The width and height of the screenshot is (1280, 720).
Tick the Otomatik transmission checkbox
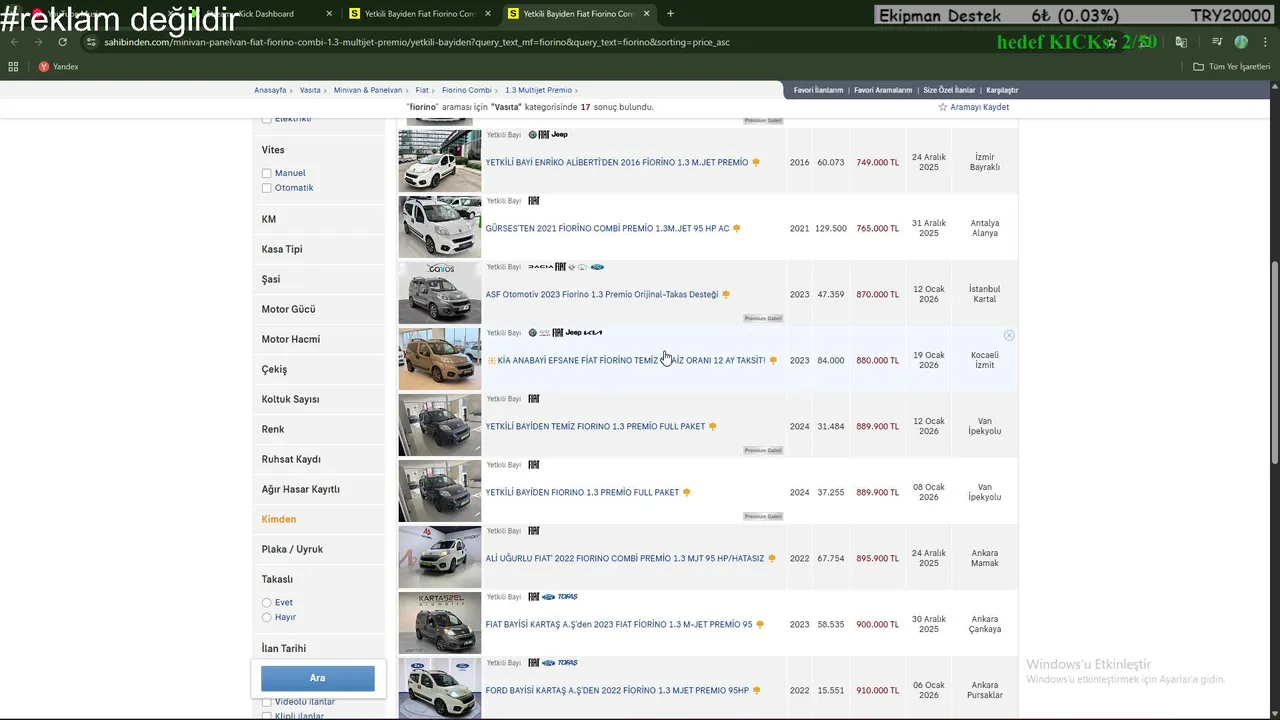(267, 188)
